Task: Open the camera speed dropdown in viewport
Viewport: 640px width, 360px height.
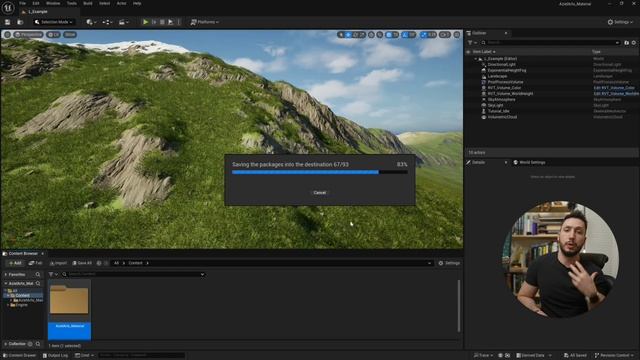Action: pyautogui.click(x=445, y=35)
